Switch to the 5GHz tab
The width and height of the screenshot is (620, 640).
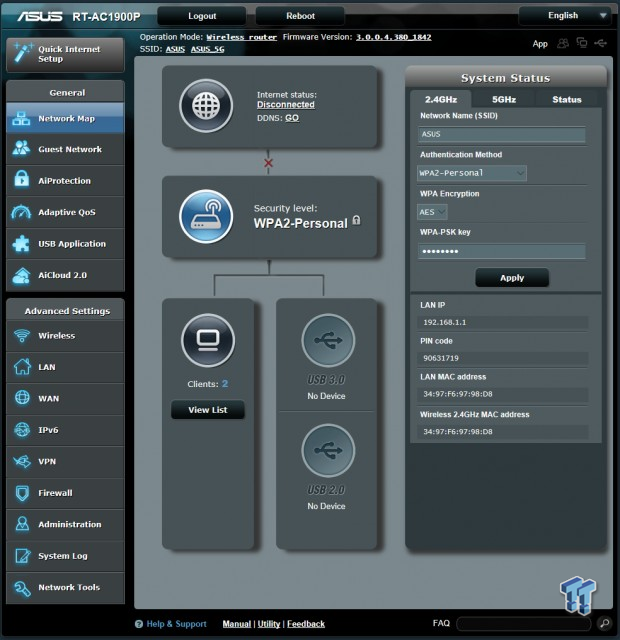click(x=504, y=100)
